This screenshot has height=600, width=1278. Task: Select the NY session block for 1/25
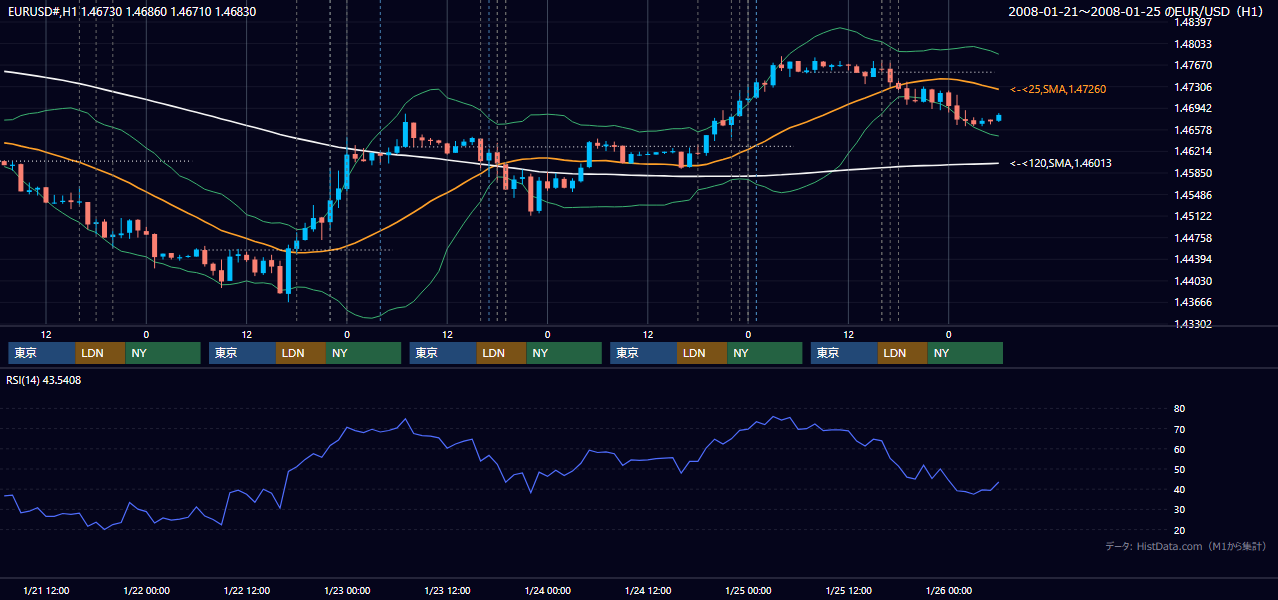pos(965,353)
